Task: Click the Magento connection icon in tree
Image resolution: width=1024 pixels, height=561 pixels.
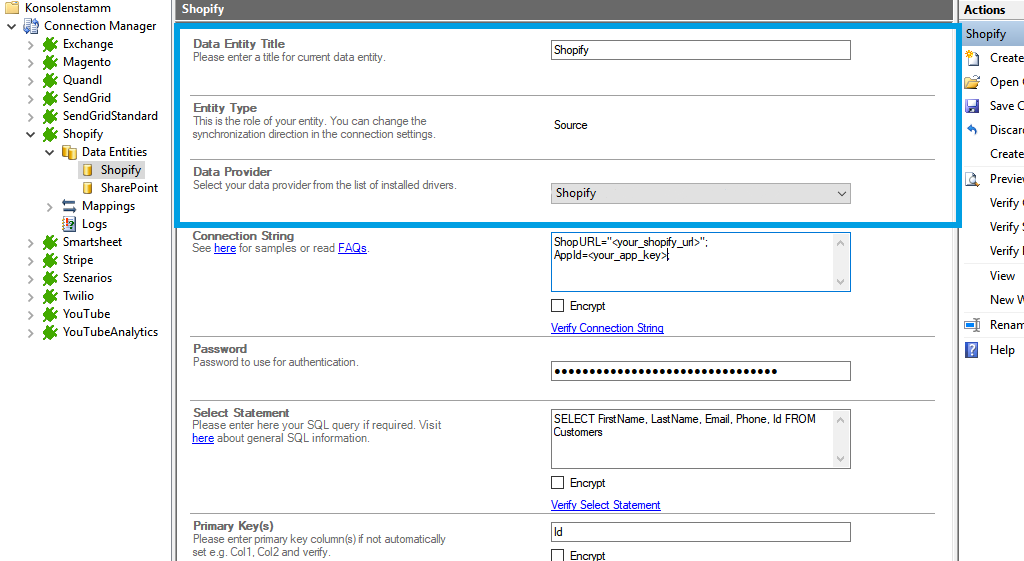Action: pyautogui.click(x=50, y=62)
